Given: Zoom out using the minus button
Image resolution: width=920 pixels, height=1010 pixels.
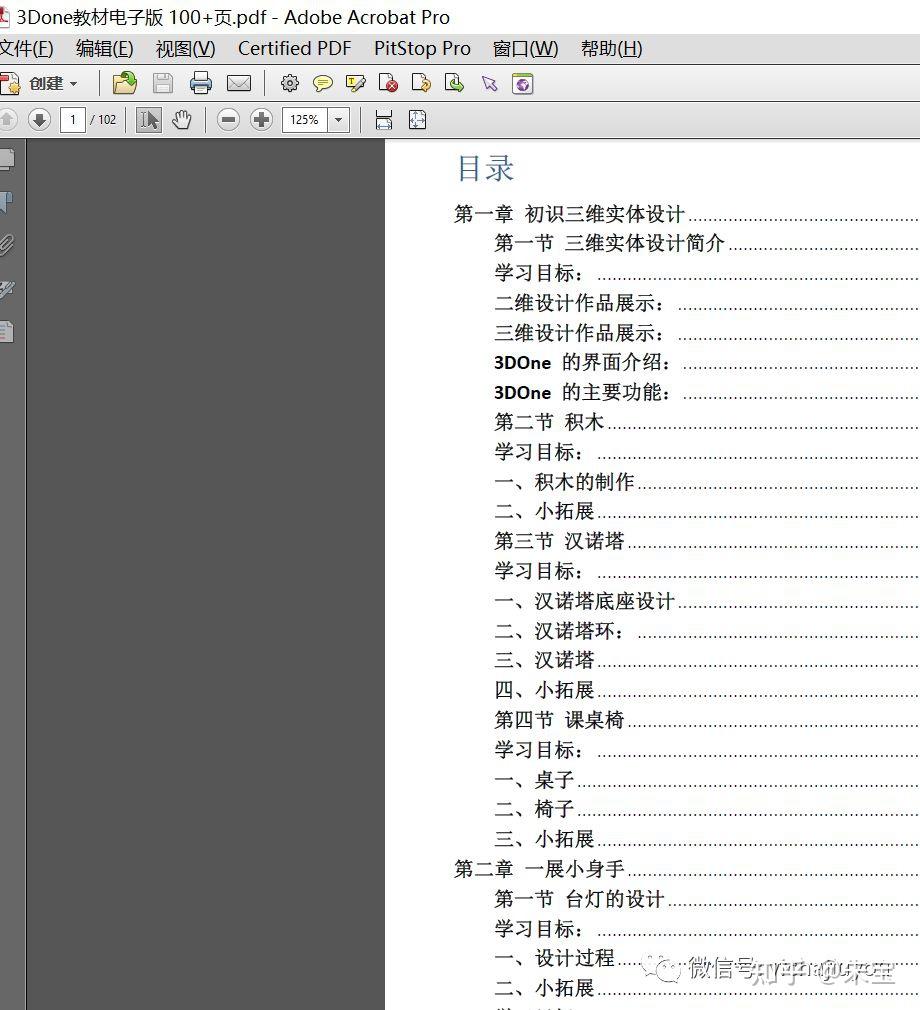Looking at the screenshot, I should click(228, 119).
